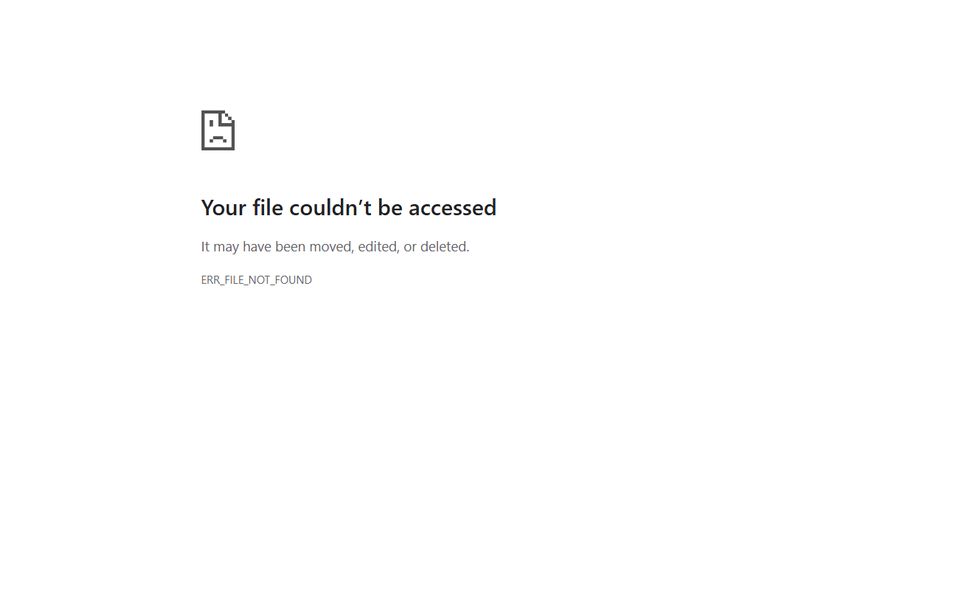Click the "It may have been moved" message
Viewport: 955px width, 600px height.
(335, 247)
